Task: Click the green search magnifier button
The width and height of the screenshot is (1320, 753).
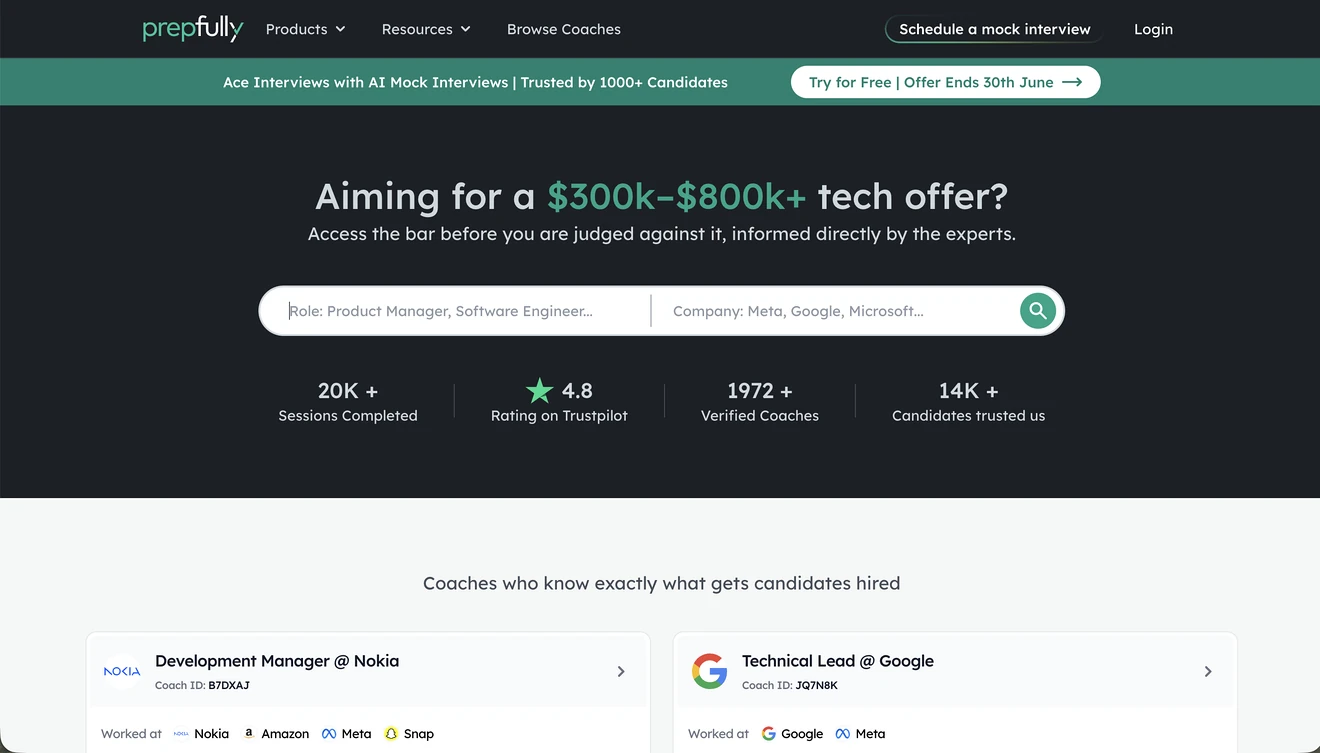Action: coord(1038,311)
